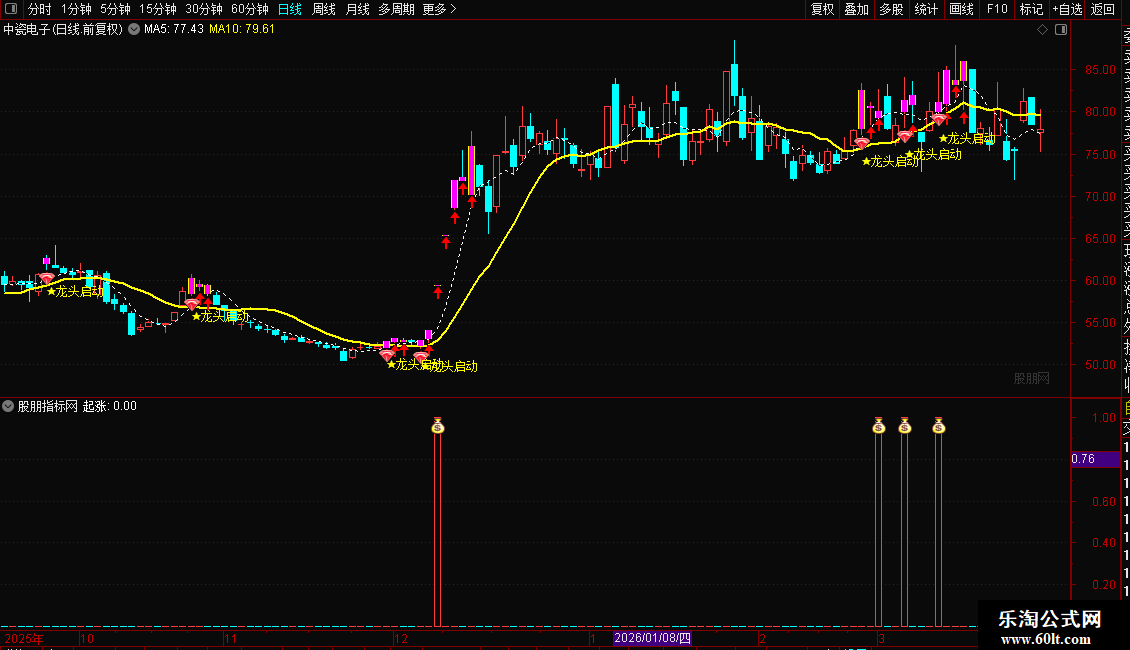Select the 日线 daily chart tab

click(290, 9)
